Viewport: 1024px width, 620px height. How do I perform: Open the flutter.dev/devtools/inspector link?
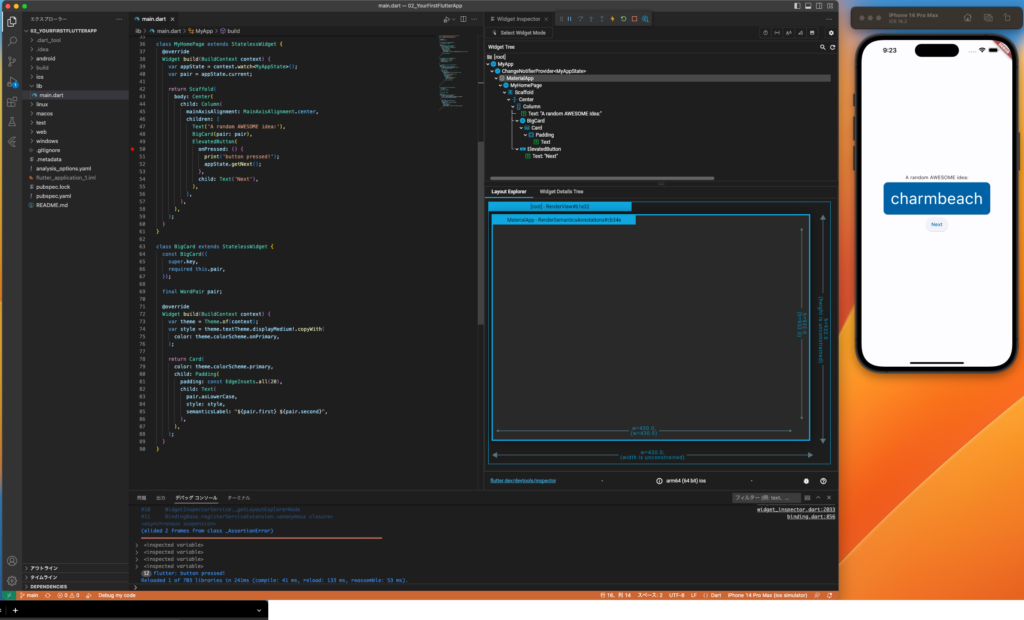(x=523, y=480)
